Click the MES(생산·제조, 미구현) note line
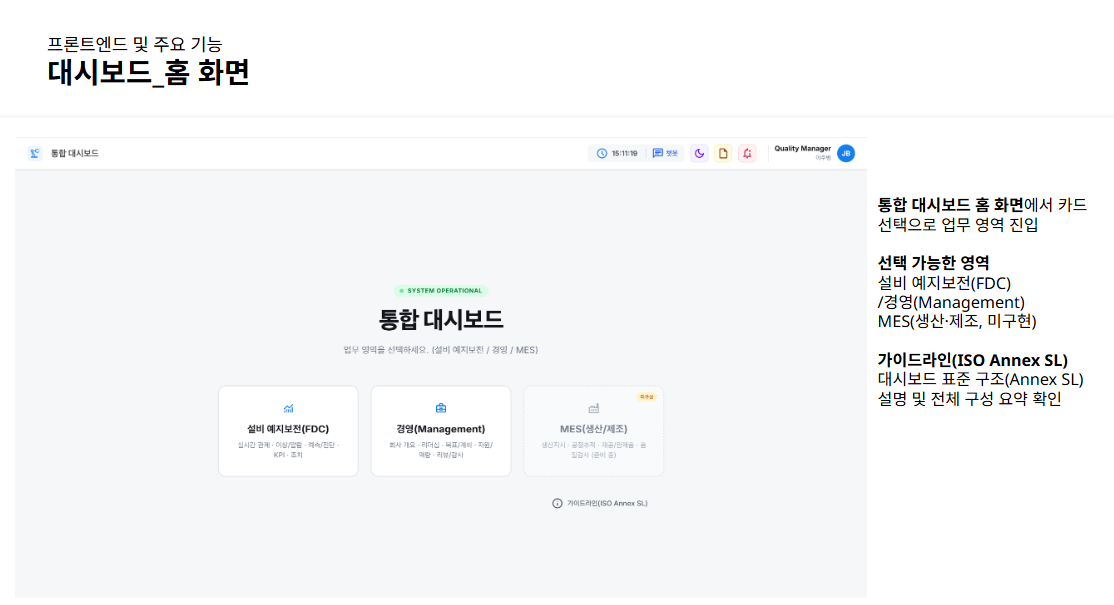The width and height of the screenshot is (1114, 605). tap(957, 322)
